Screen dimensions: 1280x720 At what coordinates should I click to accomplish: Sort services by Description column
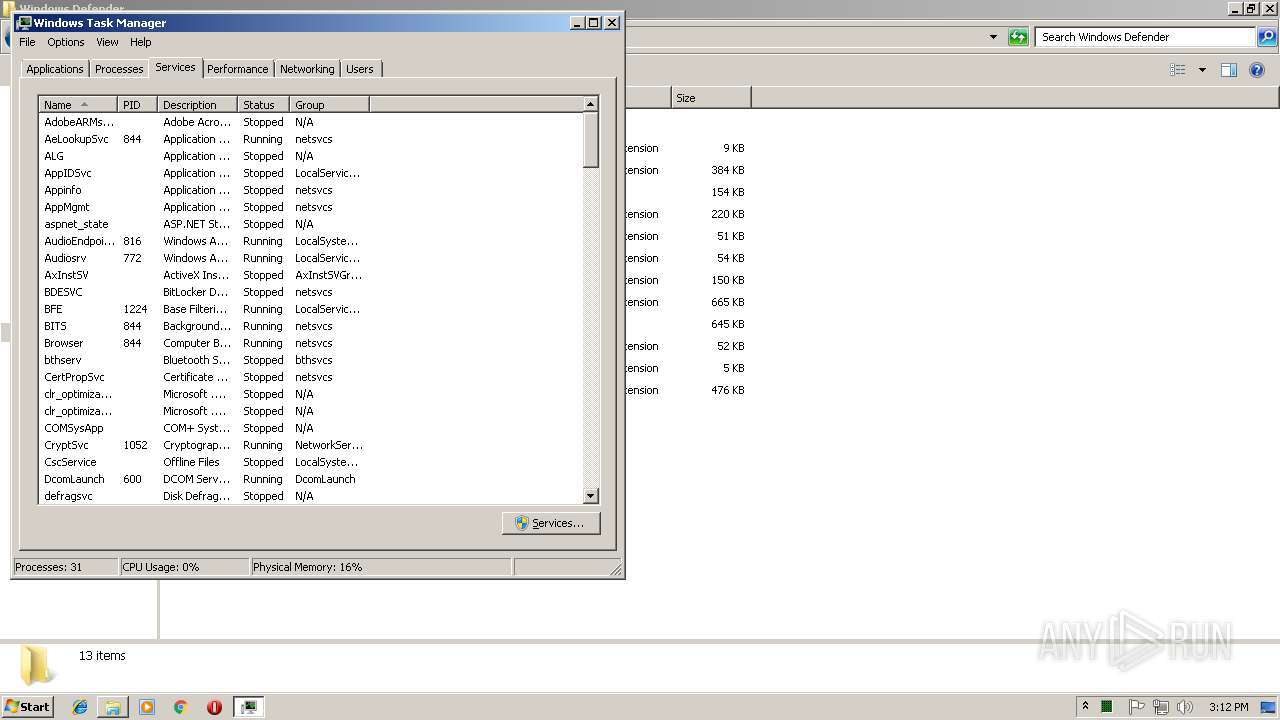(x=197, y=105)
